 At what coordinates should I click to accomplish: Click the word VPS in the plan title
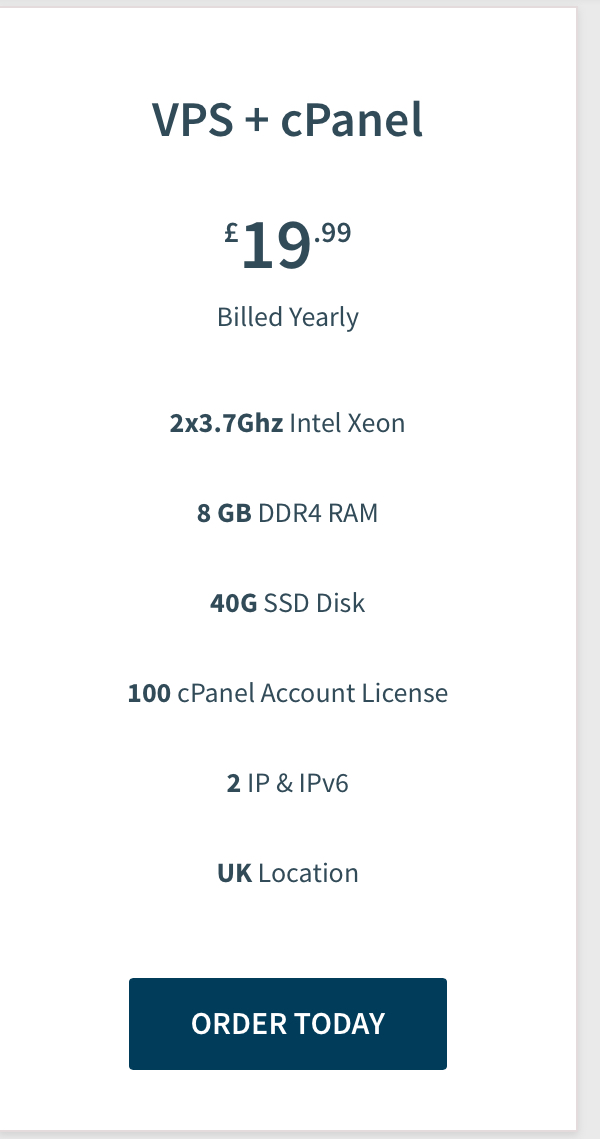pos(191,121)
